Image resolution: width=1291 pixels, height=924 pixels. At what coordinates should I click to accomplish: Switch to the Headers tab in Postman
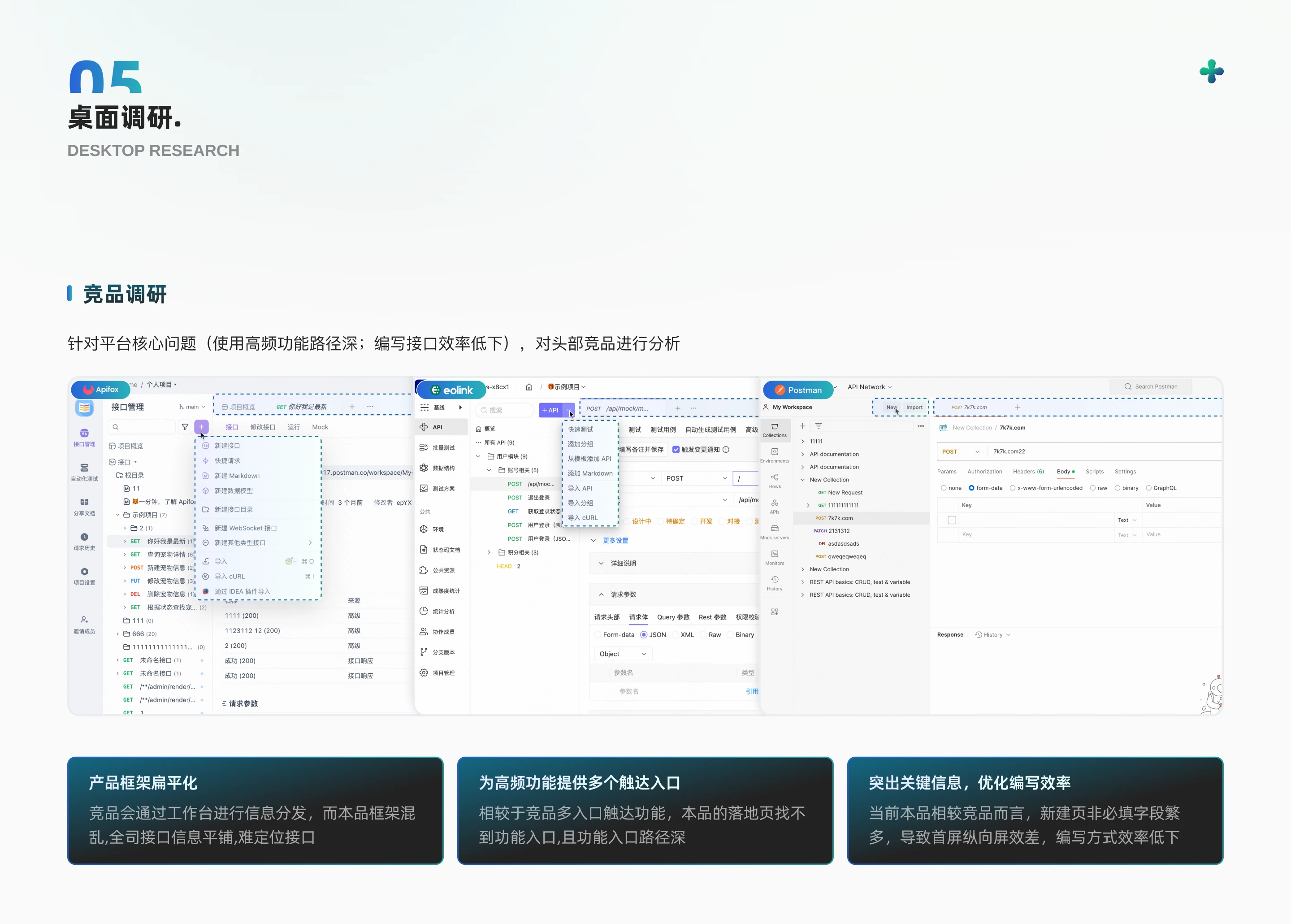tap(1028, 472)
